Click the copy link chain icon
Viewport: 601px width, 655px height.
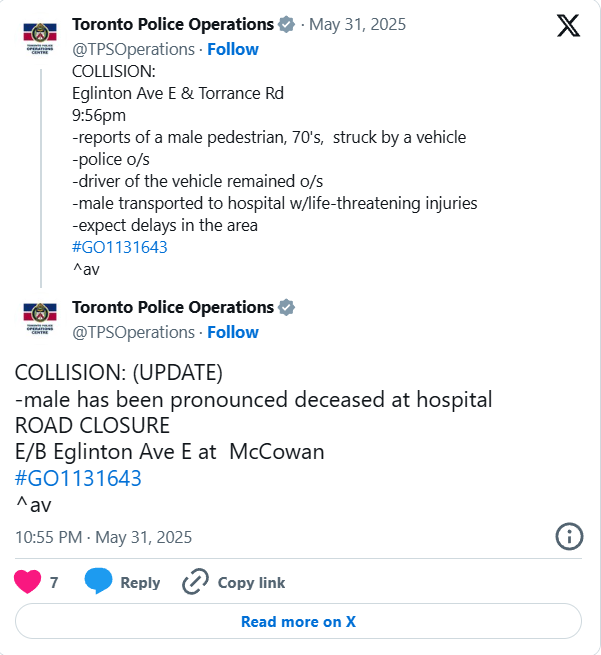tap(195, 582)
